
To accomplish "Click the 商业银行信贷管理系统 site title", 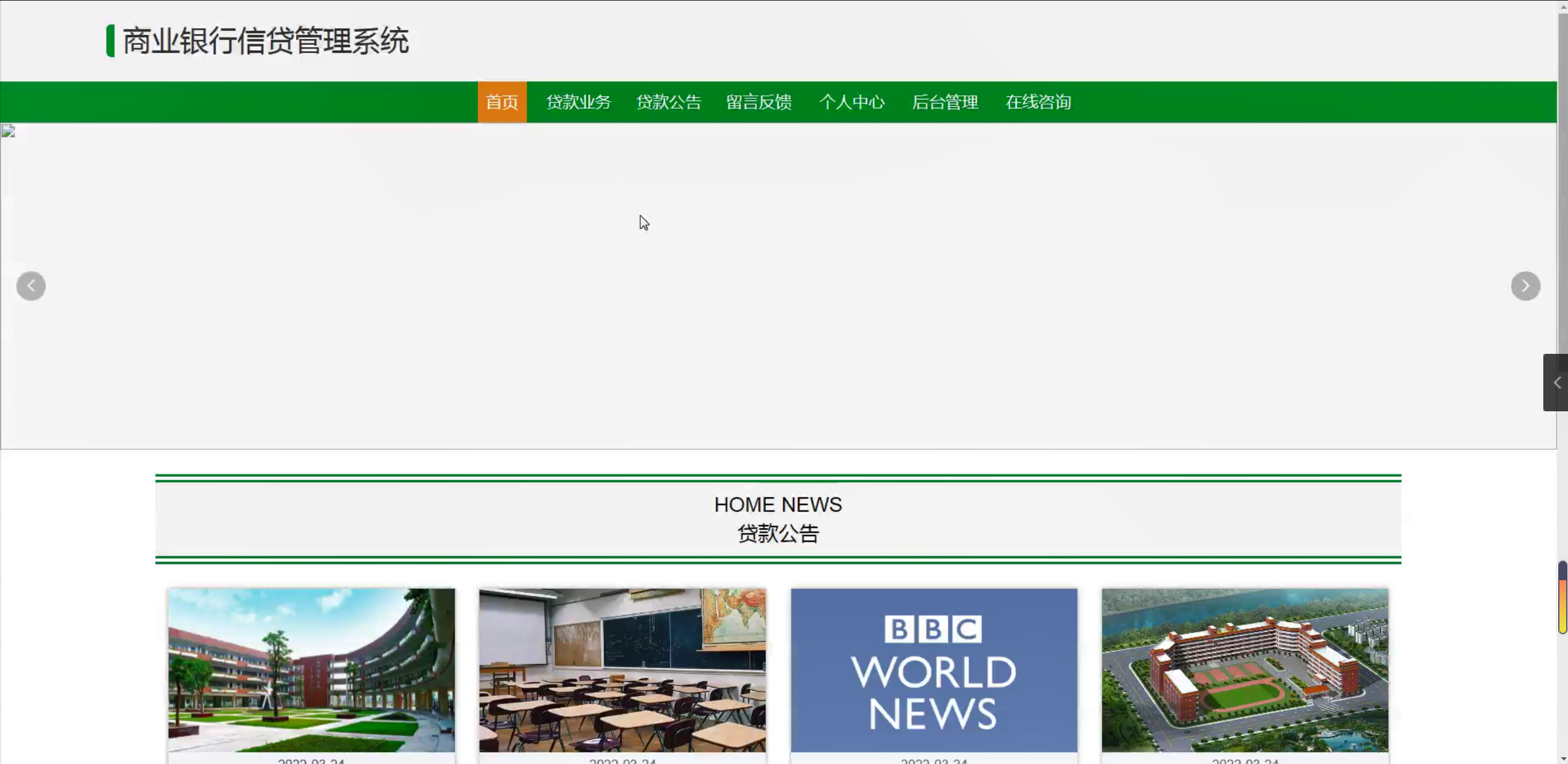I will click(x=265, y=41).
